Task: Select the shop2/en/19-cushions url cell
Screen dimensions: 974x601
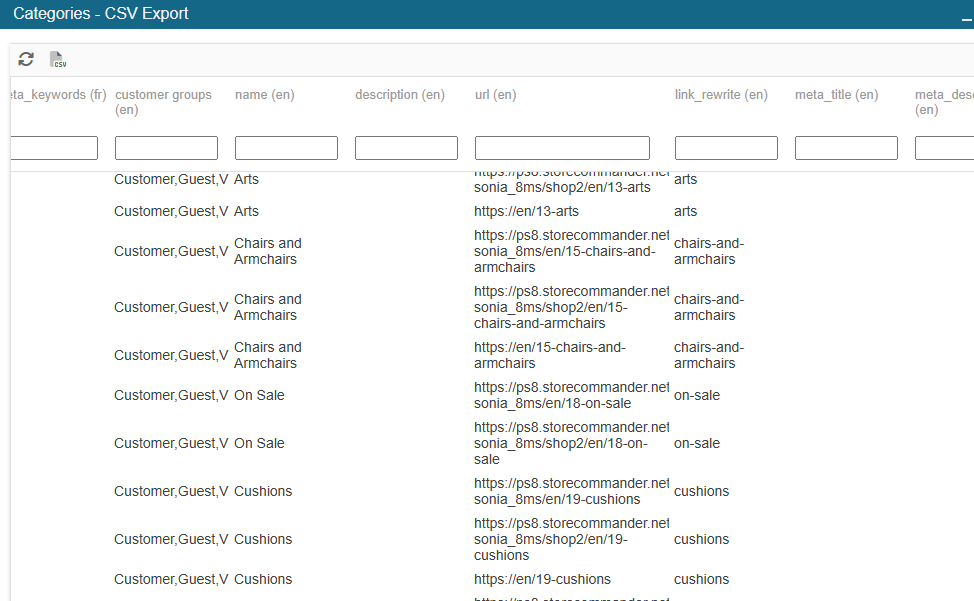Action: [571, 539]
